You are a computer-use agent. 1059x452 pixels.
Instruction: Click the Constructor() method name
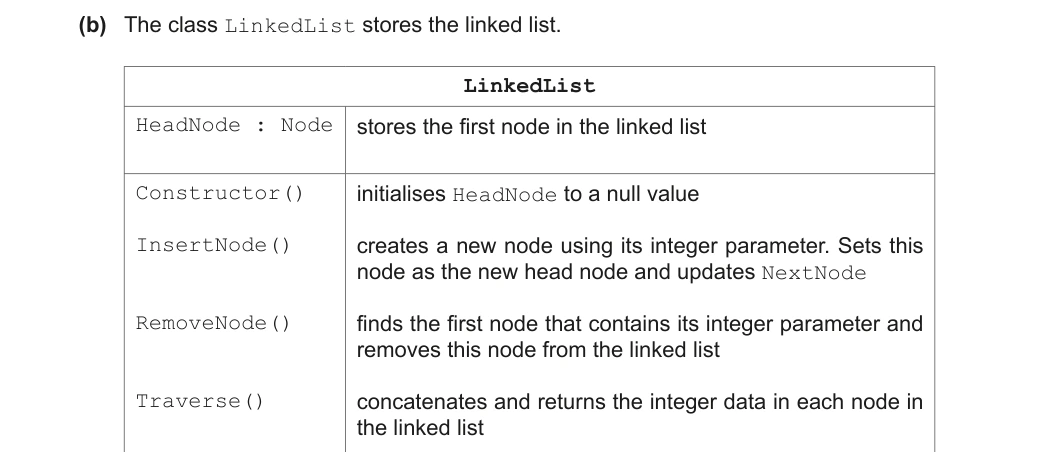coord(219,193)
